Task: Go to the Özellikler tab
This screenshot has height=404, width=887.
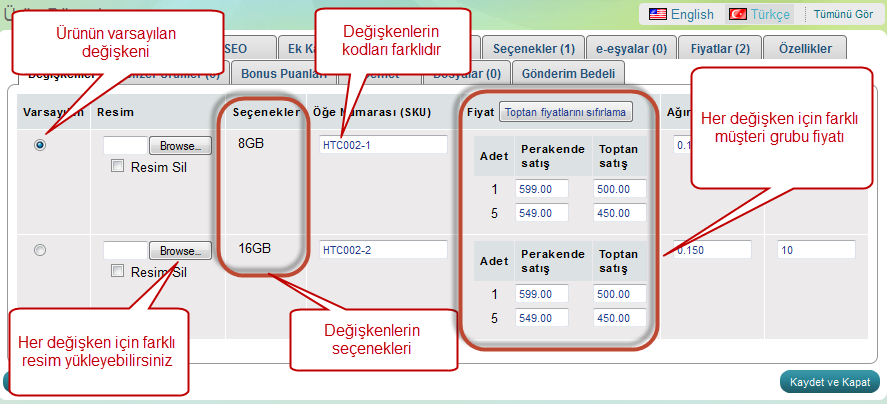Action: point(805,48)
